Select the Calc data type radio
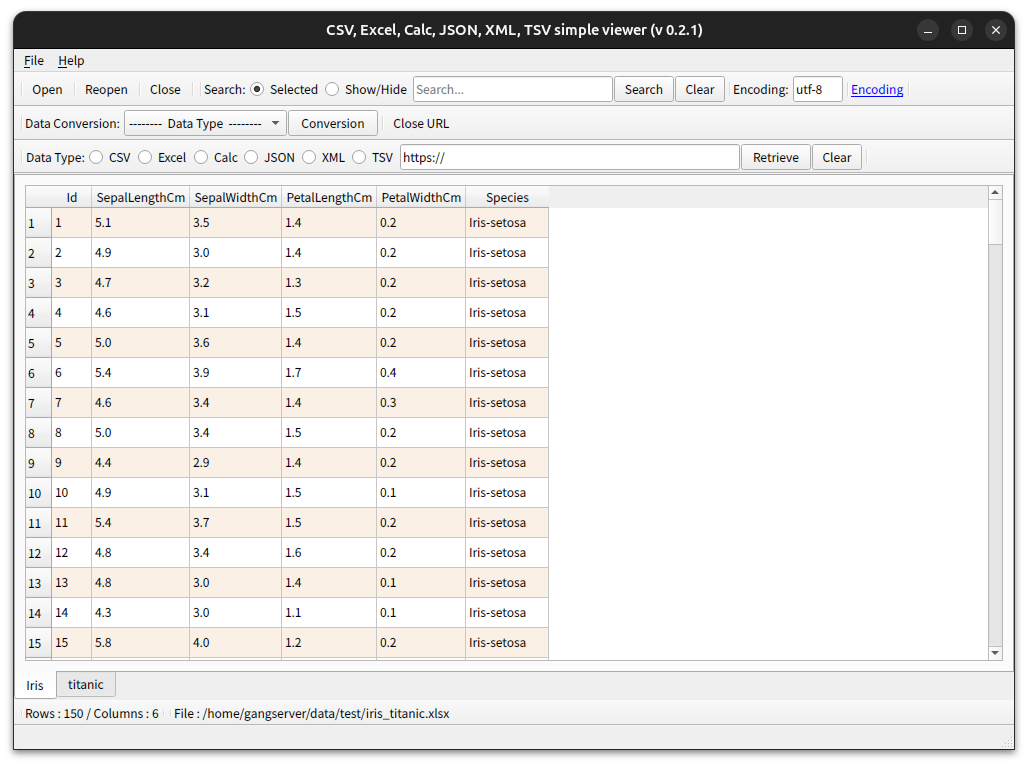The width and height of the screenshot is (1028, 766). (x=201, y=157)
